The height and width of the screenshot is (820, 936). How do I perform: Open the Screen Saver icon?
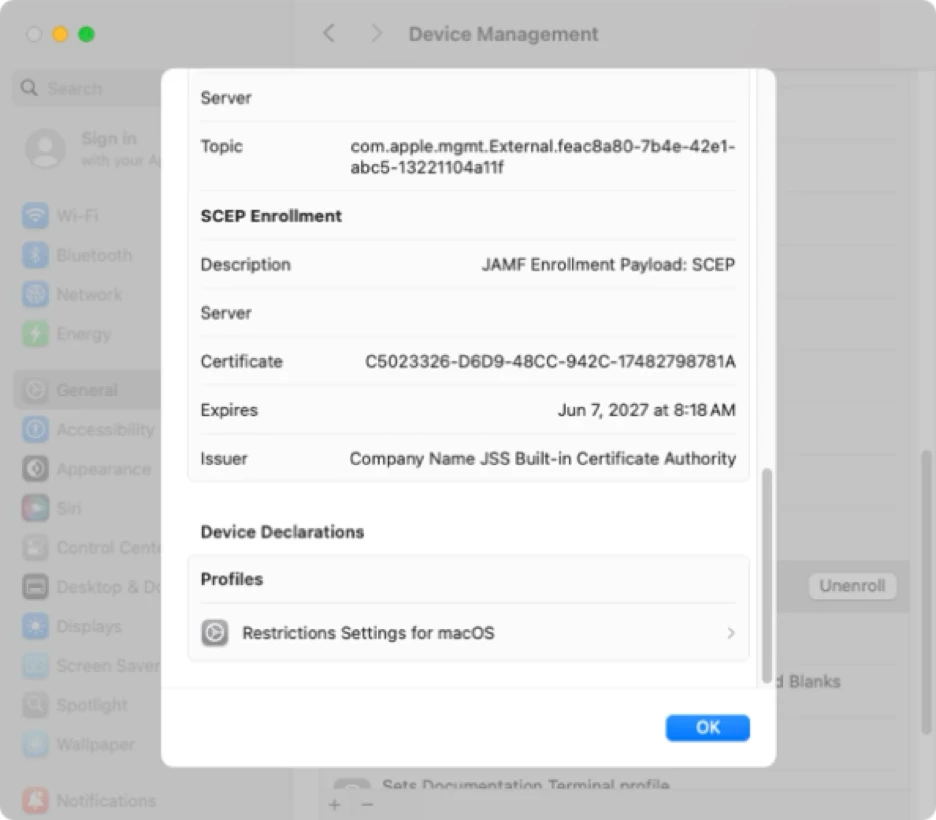35,665
